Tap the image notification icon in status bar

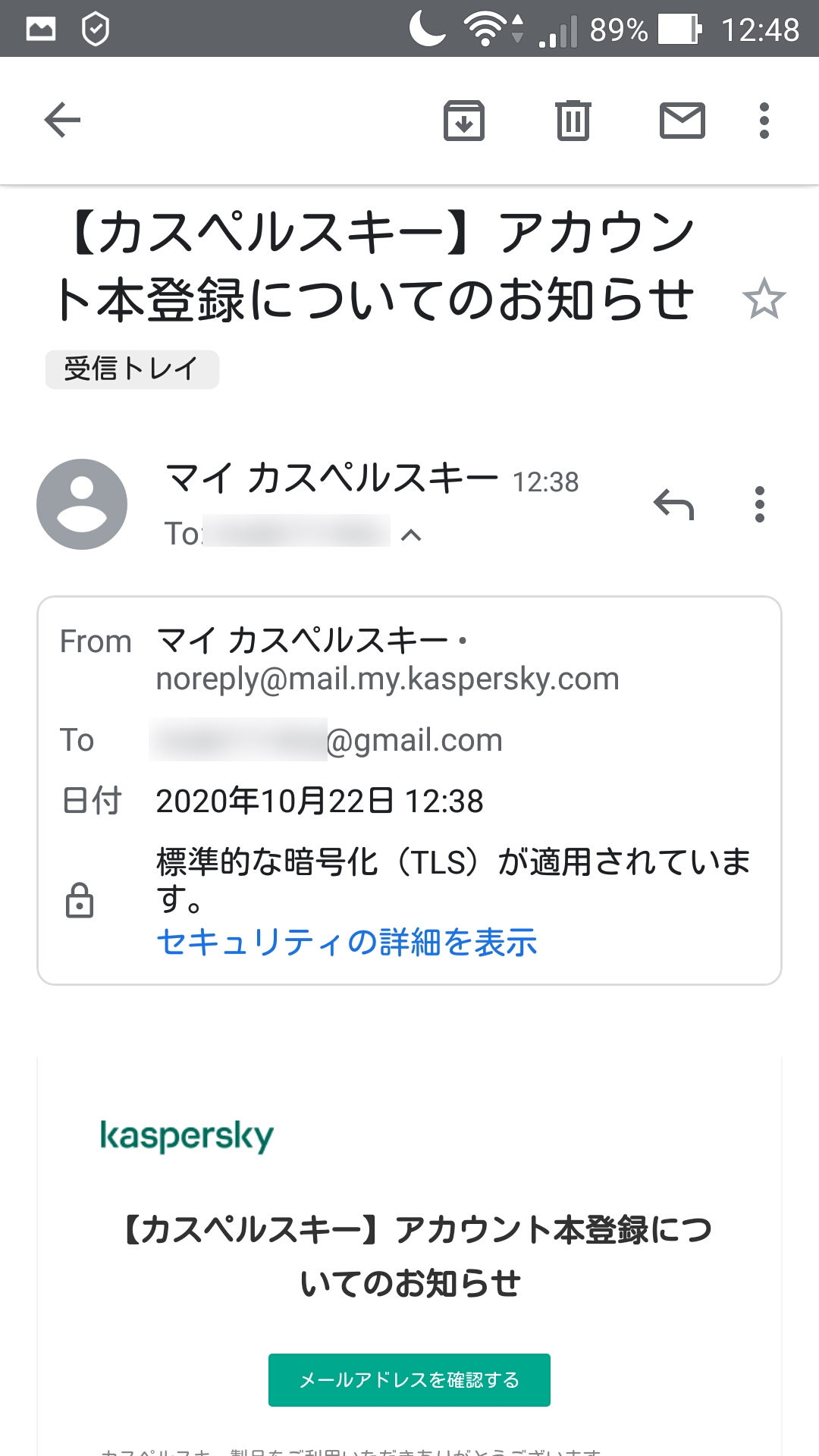(x=41, y=30)
